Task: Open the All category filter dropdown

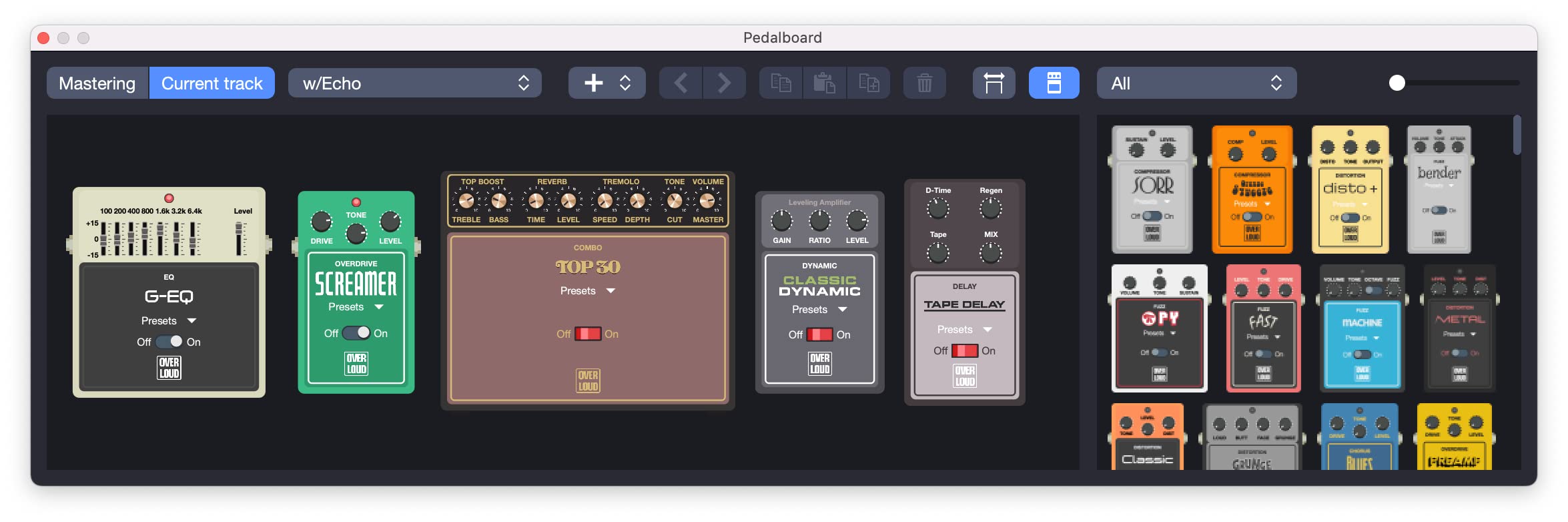Action: (1197, 83)
